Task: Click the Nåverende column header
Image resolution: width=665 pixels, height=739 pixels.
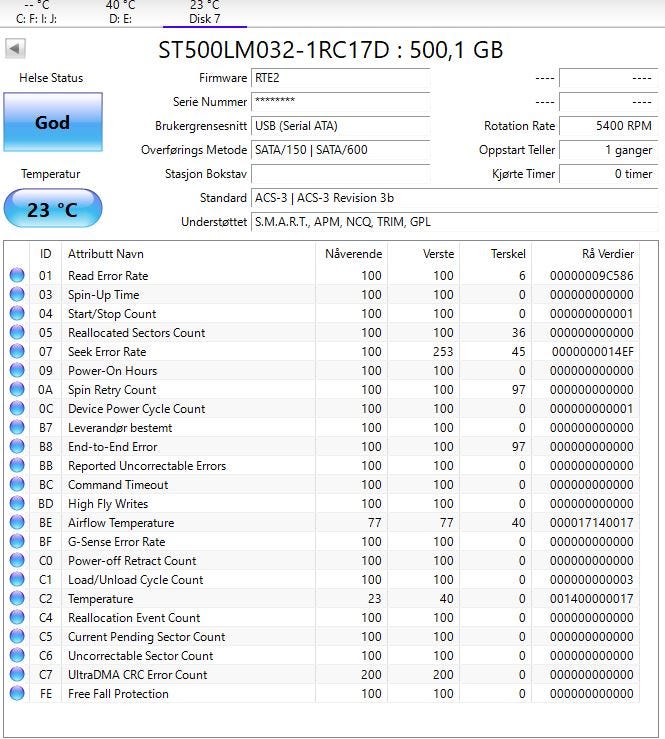Action: click(x=353, y=254)
